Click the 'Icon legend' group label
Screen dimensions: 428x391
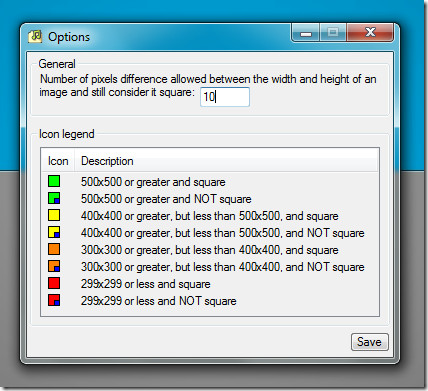(67, 134)
